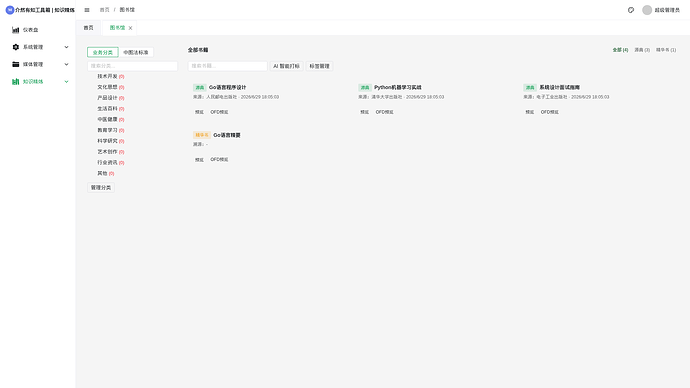Image resolution: width=690 pixels, height=388 pixels.
Task: Expand the 媒体管理 menu chevron
Action: (x=66, y=64)
